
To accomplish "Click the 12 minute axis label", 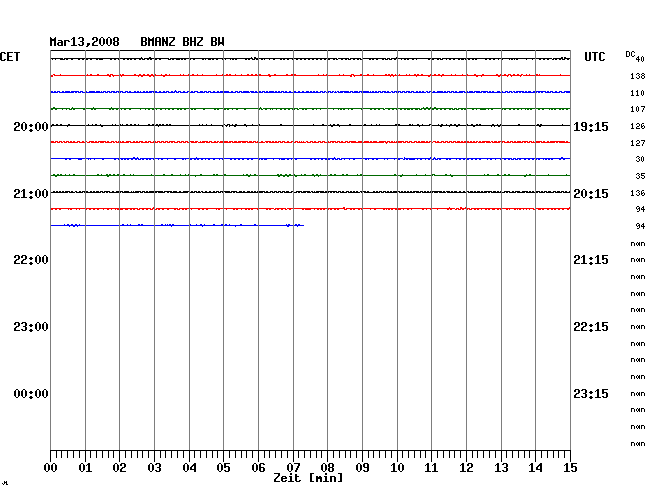I will [x=466, y=468].
